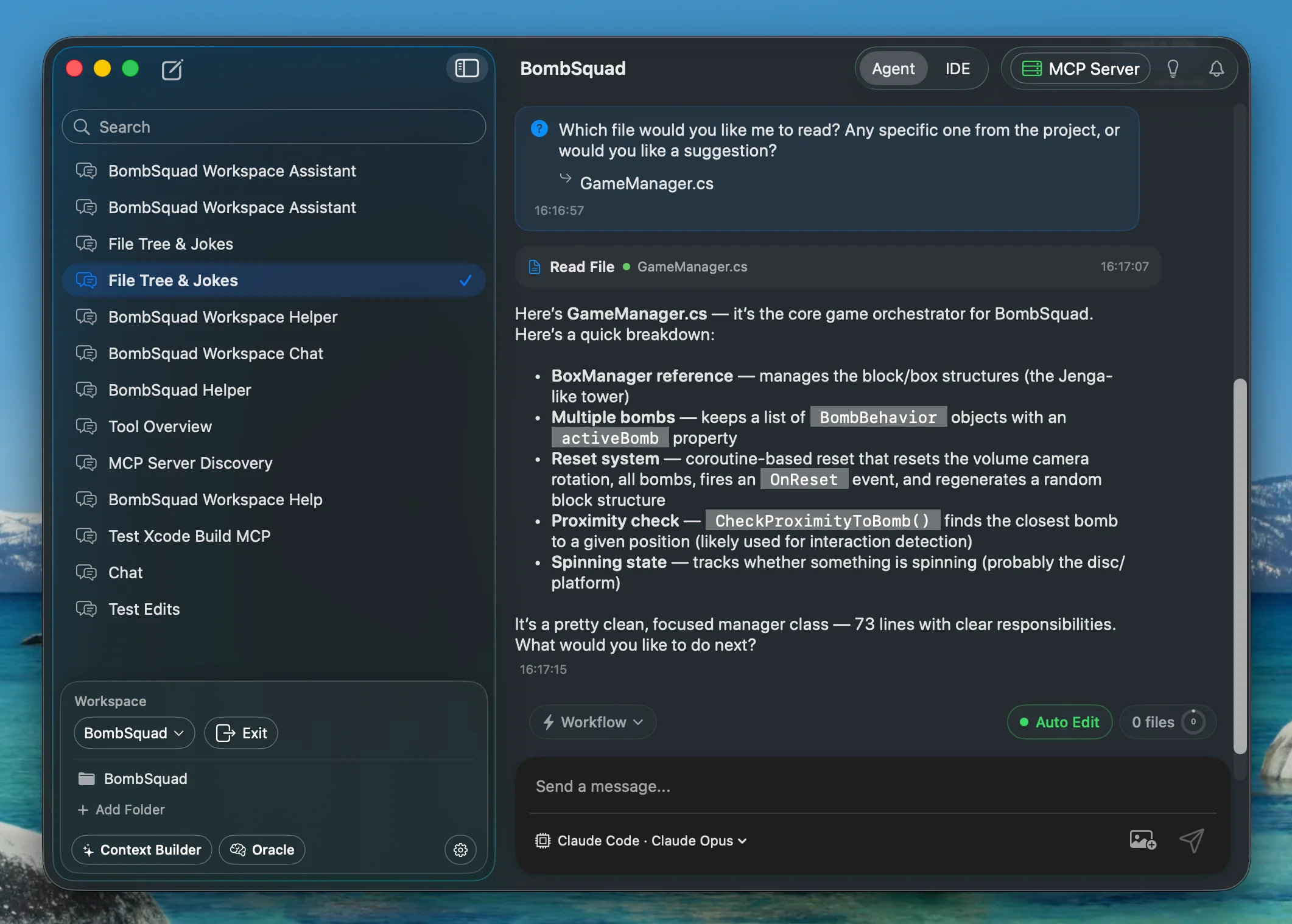Click the CheckProximityToBomb() code label
The height and width of the screenshot is (924, 1292).
click(823, 520)
